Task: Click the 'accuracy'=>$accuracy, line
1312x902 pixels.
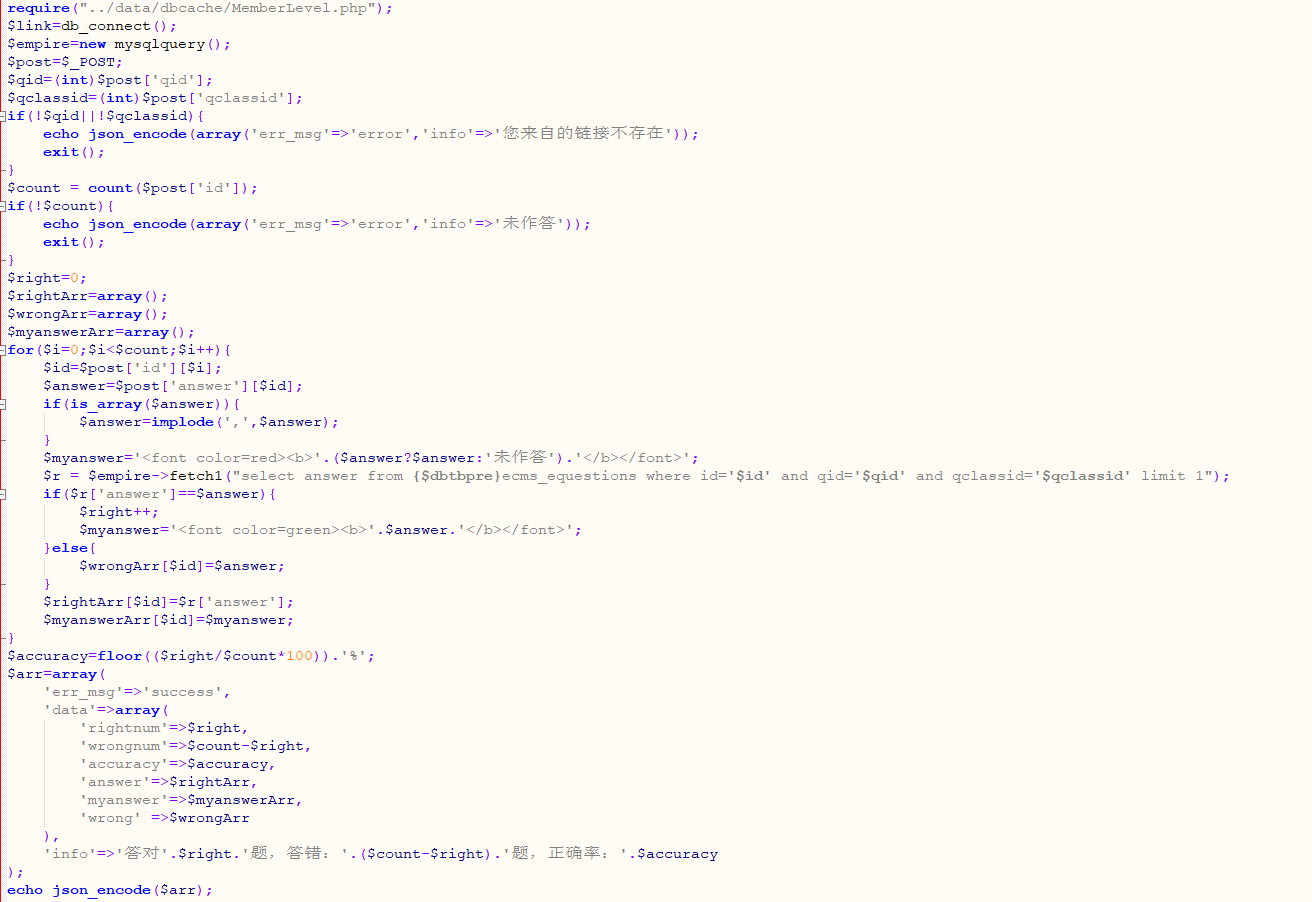Action: [x=178, y=764]
